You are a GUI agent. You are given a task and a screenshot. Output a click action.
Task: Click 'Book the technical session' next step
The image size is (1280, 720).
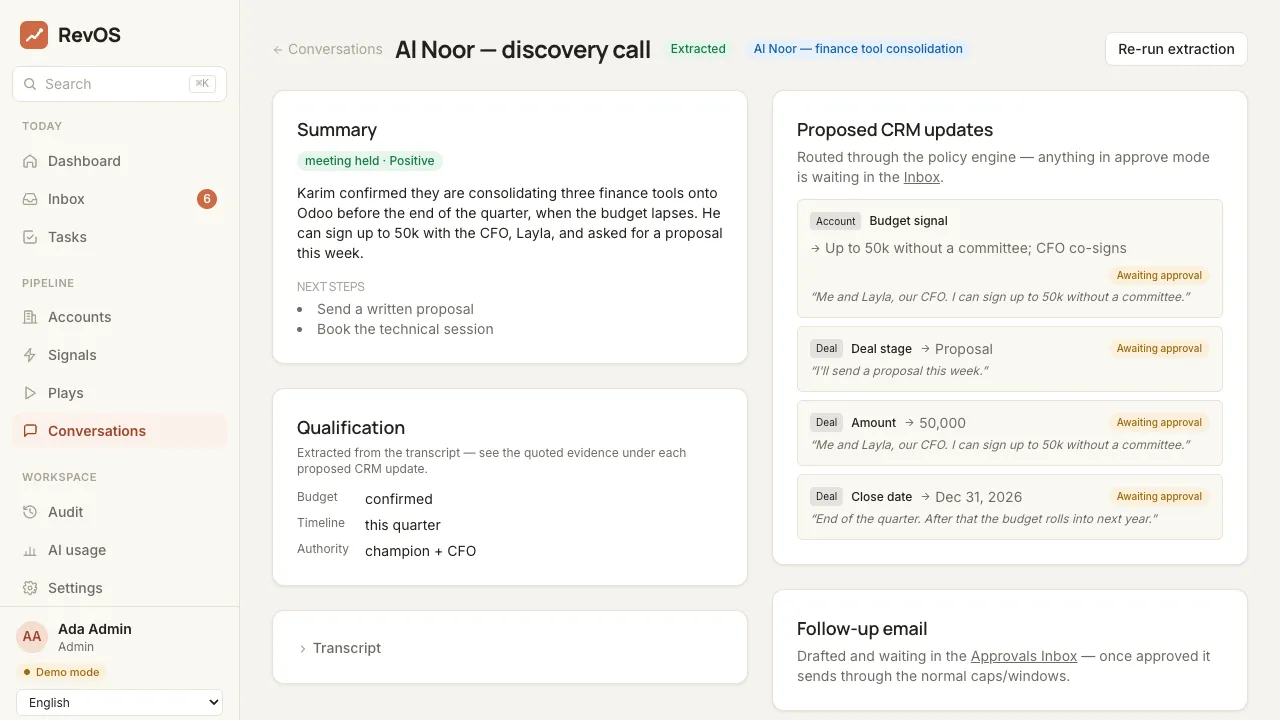click(405, 329)
